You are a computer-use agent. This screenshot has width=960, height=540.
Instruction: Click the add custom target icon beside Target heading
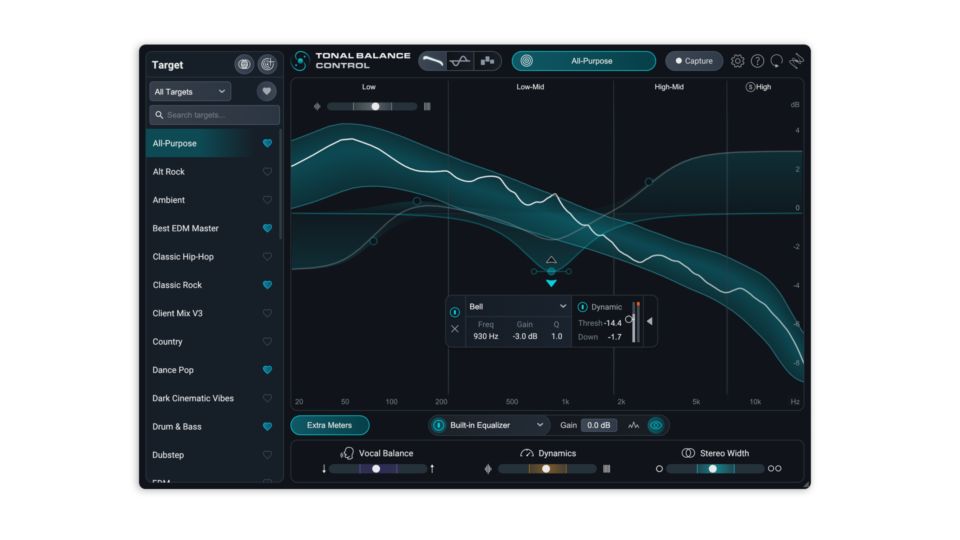tap(267, 64)
